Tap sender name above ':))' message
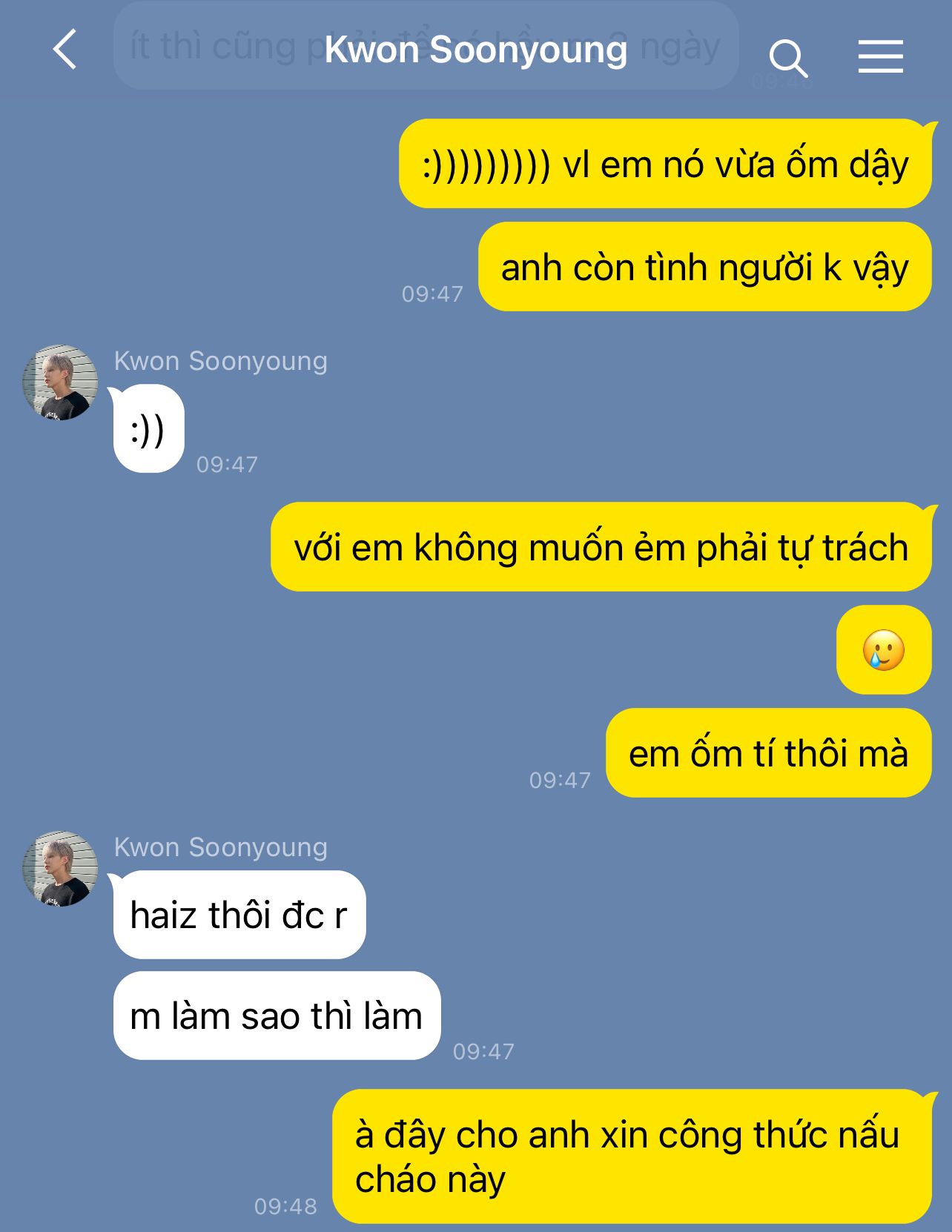The width and height of the screenshot is (952, 1232). (220, 361)
